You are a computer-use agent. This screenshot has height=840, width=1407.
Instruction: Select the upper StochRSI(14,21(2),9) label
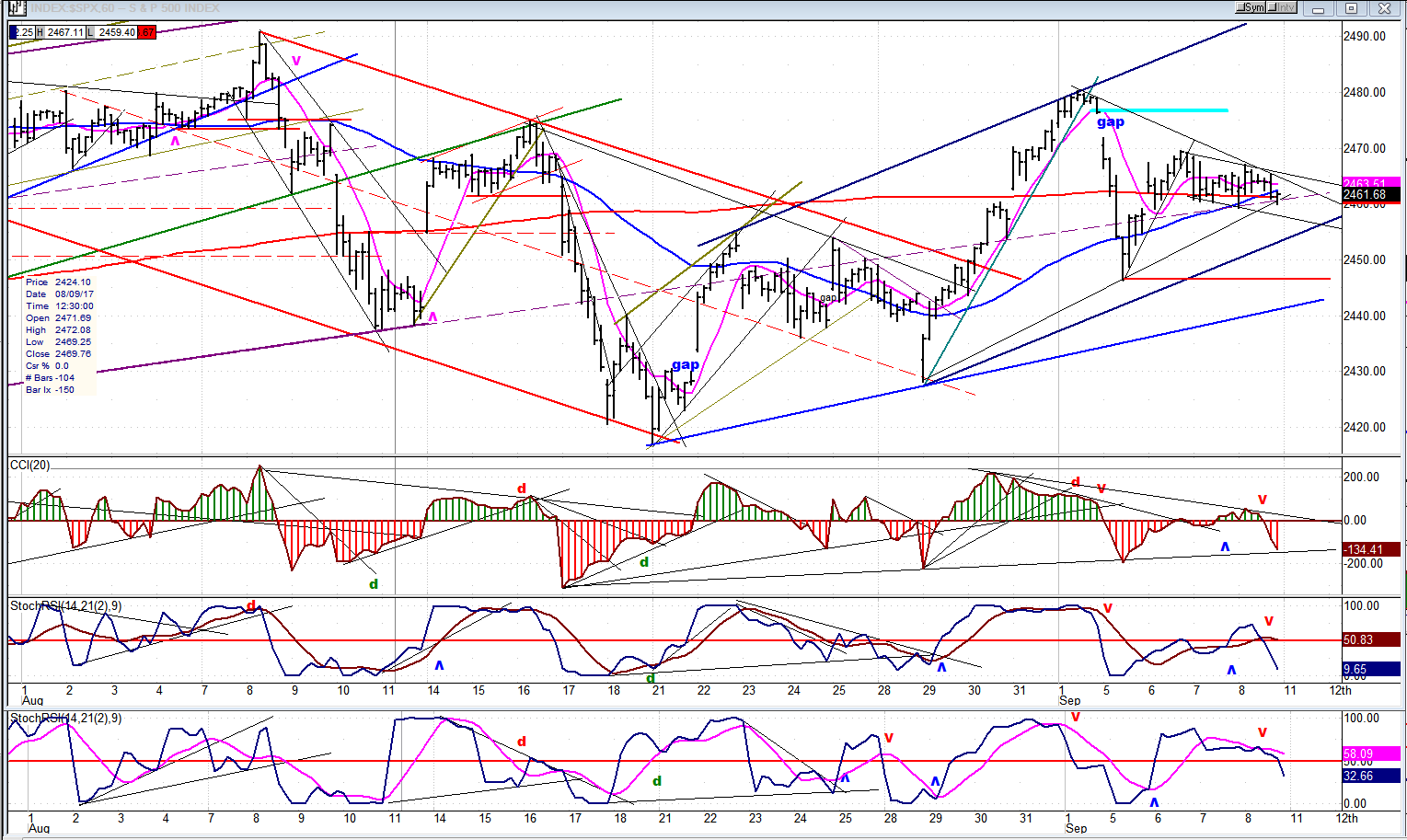(x=65, y=606)
